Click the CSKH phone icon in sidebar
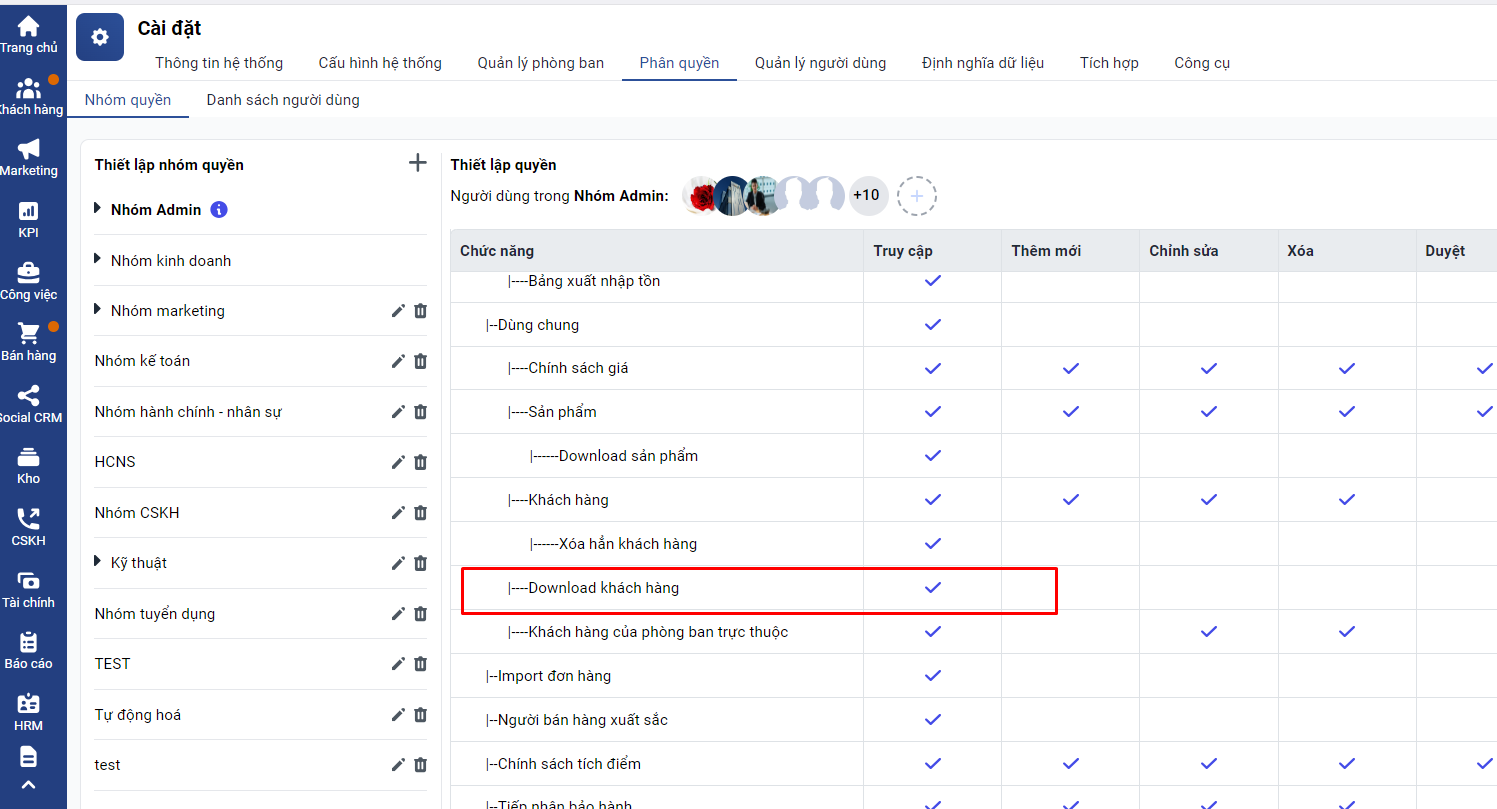Screen dimensions: 1497x809 [x=29, y=519]
